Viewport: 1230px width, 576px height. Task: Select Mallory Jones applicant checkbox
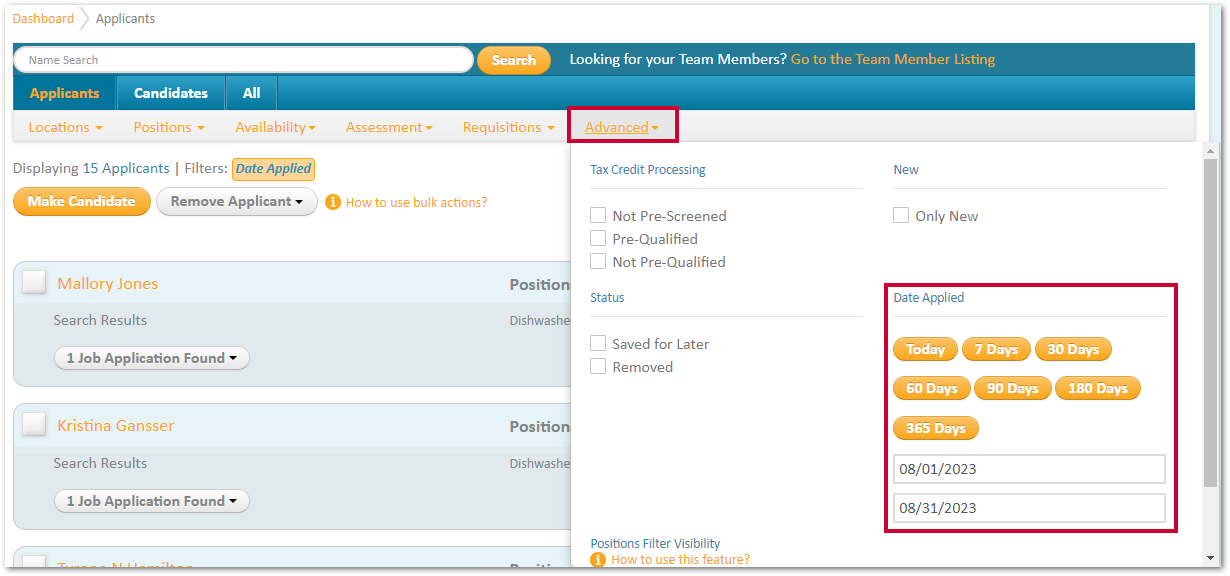coord(34,282)
